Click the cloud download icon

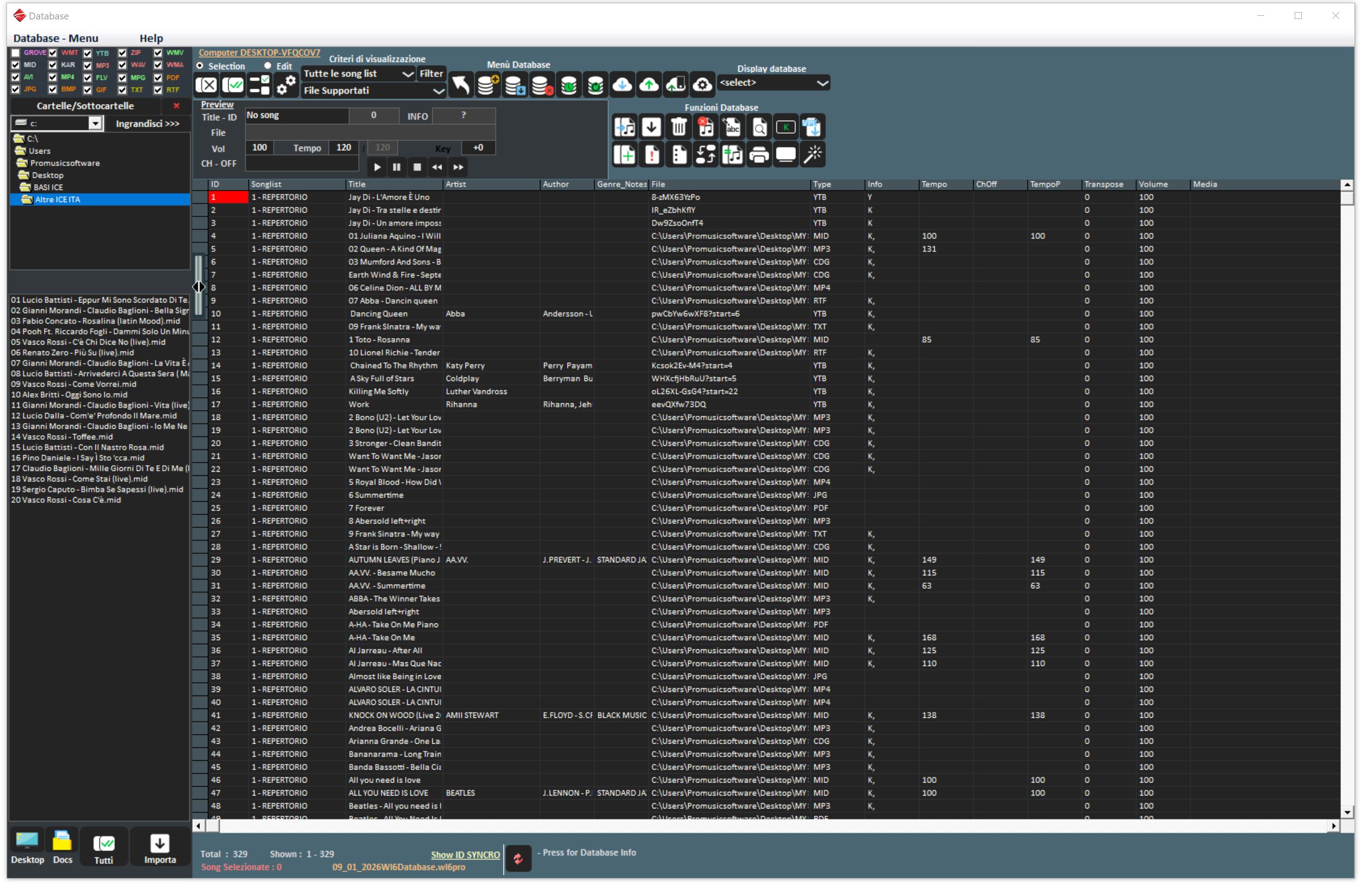[x=622, y=85]
